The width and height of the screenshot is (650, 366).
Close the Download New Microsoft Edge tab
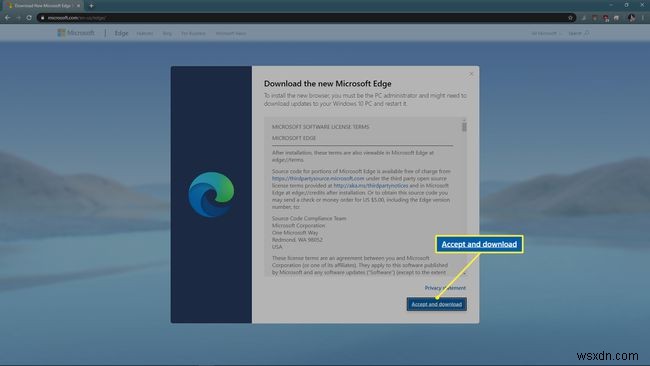[78, 6]
